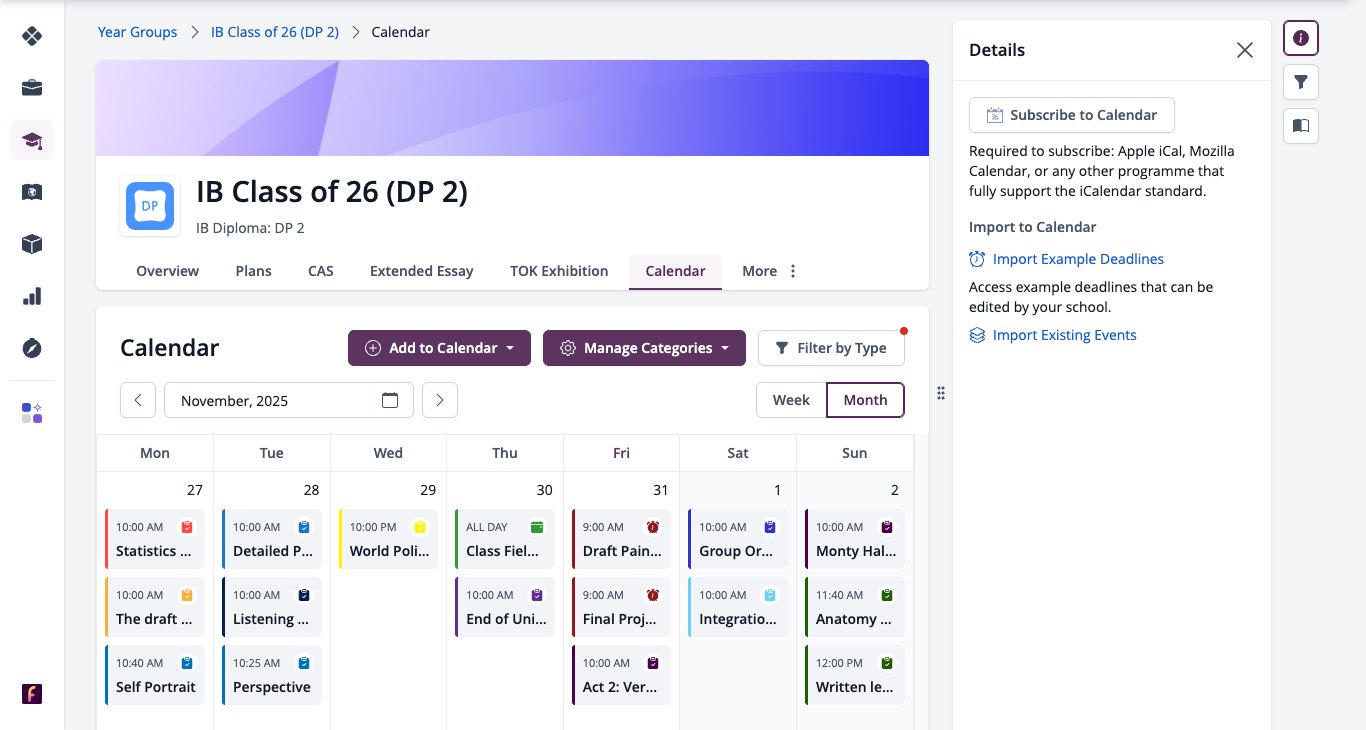Viewport: 1366px width, 730px height.
Task: Open the briefcase icon in the left sidebar
Action: 32,88
